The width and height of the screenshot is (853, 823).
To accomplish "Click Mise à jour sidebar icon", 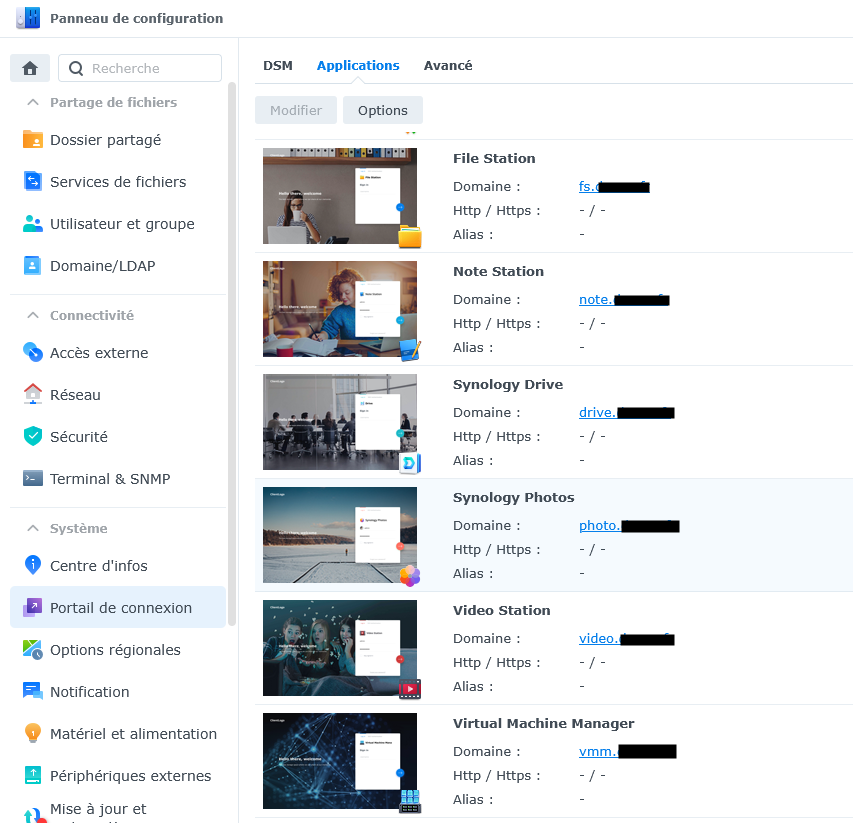I will pos(34,815).
